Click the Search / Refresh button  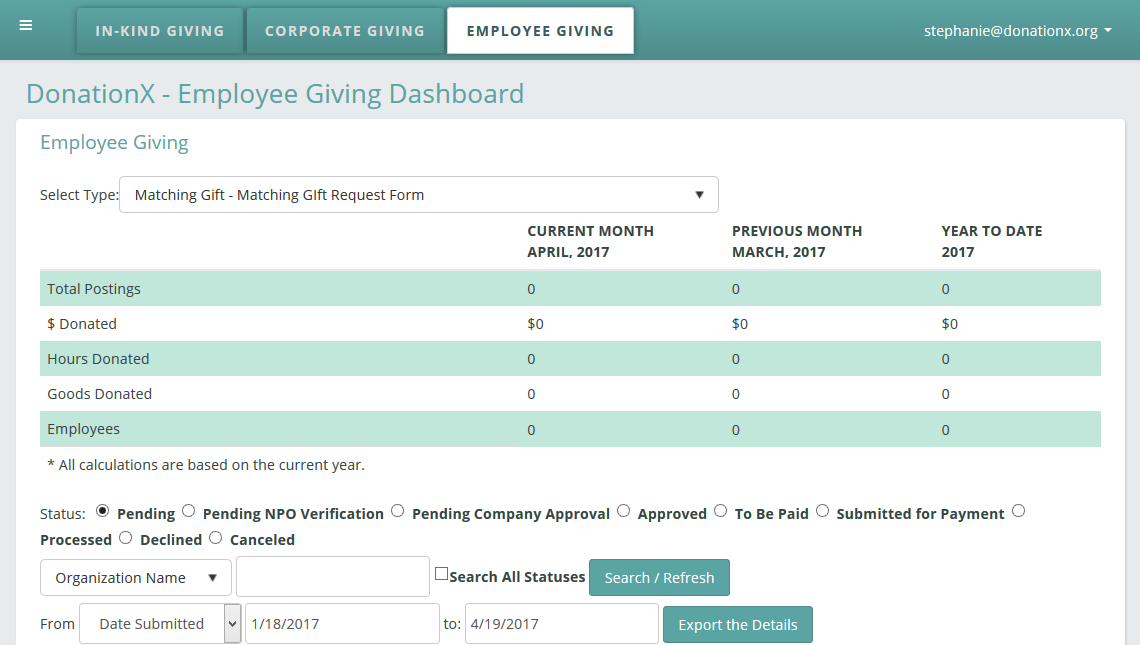(659, 577)
